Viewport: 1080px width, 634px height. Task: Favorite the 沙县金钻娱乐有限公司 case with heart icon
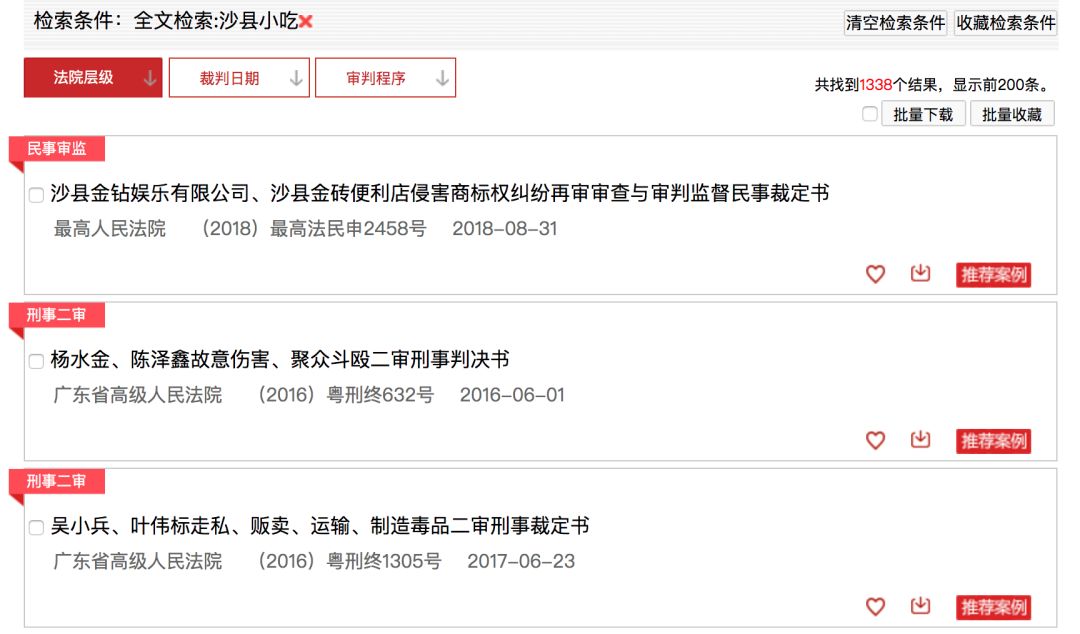point(875,274)
